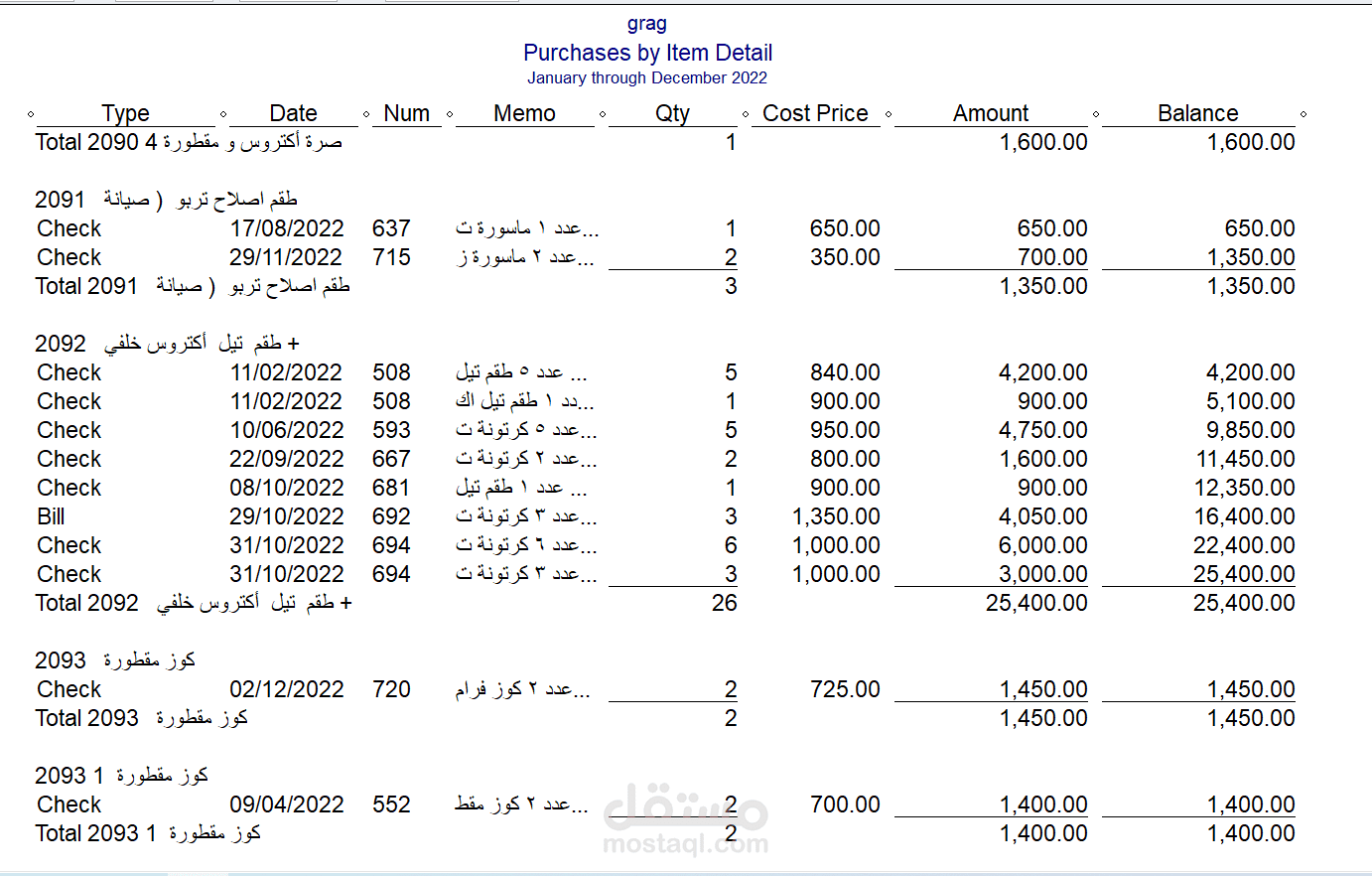Select the Total 2091 row label
Viewport: 1372px width, 876px height.
pyautogui.click(x=193, y=286)
